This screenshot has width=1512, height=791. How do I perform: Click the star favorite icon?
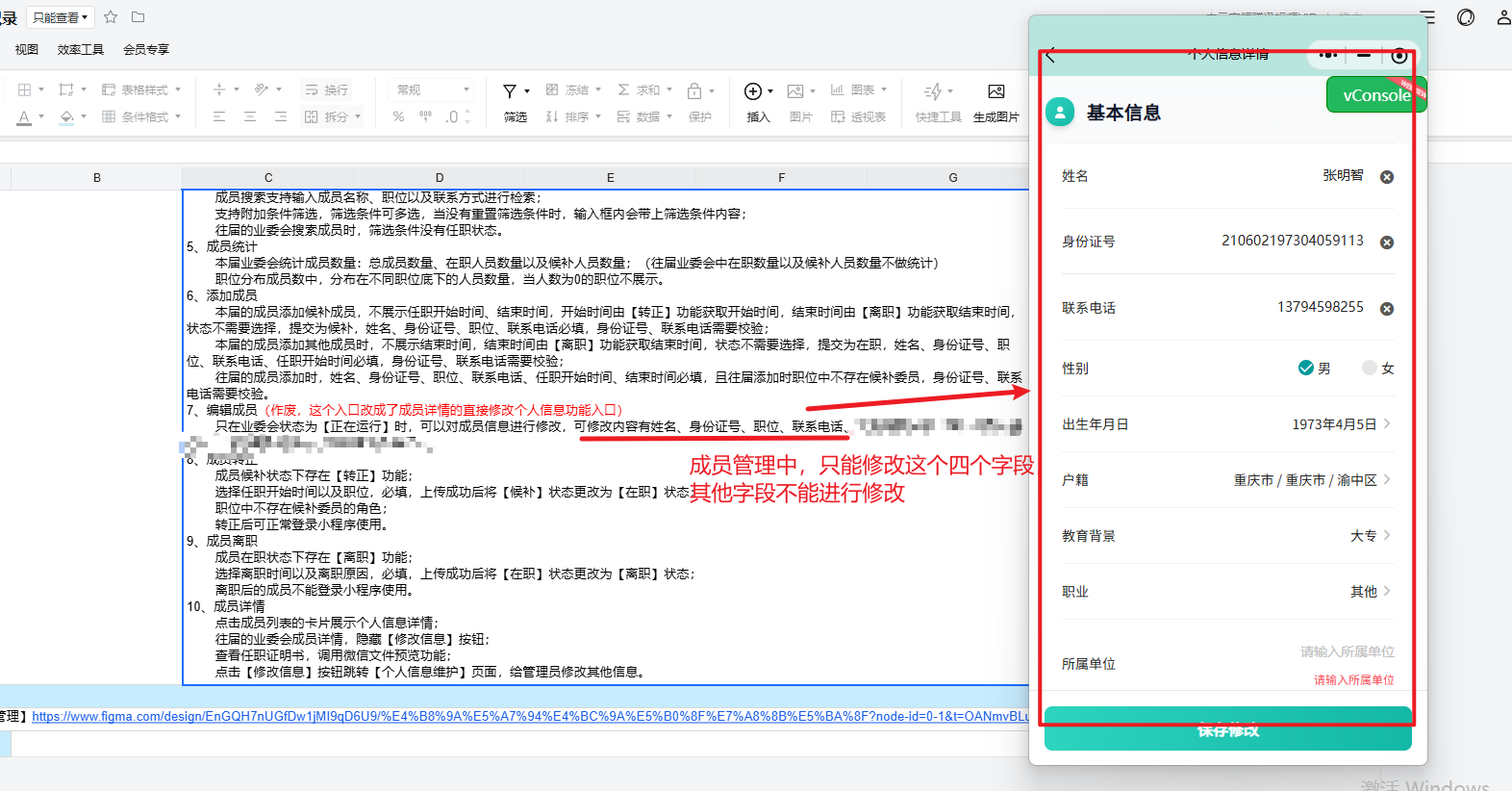pyautogui.click(x=111, y=17)
